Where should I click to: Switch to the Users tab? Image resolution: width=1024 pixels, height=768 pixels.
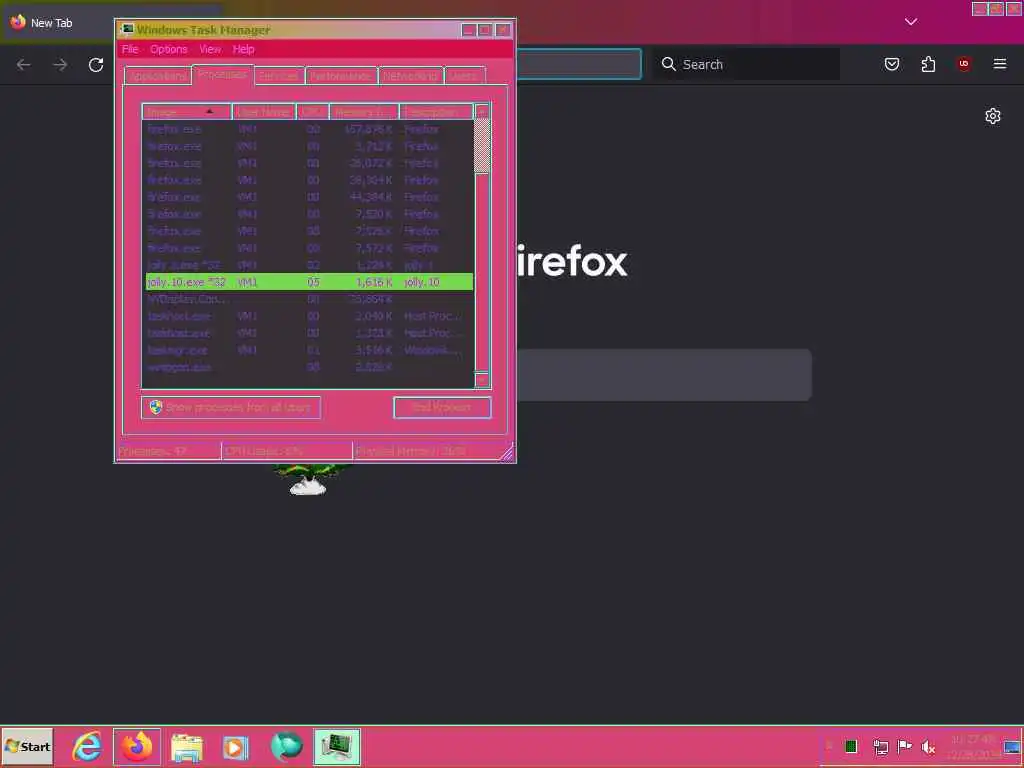coord(464,76)
